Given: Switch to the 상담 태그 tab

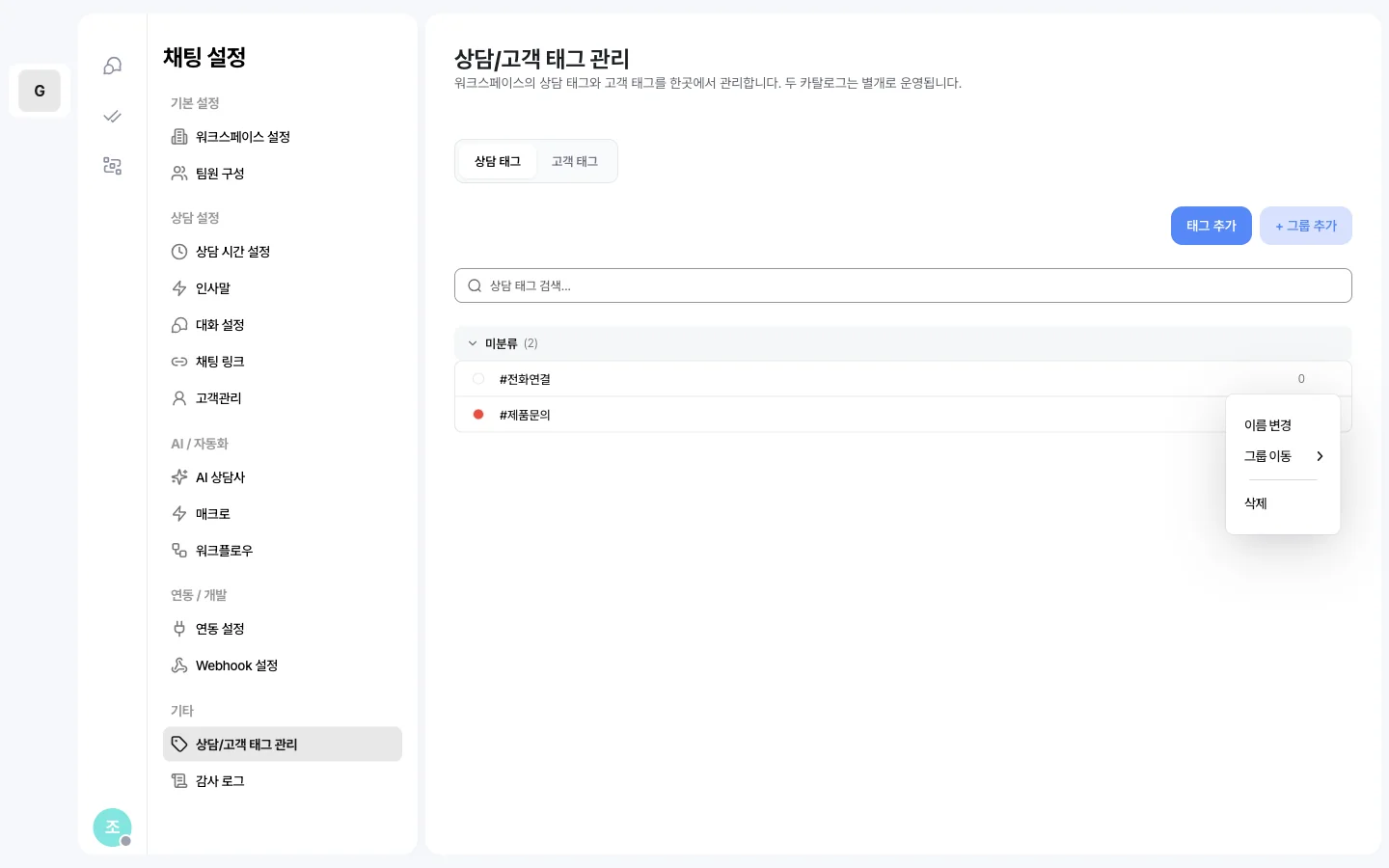Looking at the screenshot, I should click(x=498, y=161).
